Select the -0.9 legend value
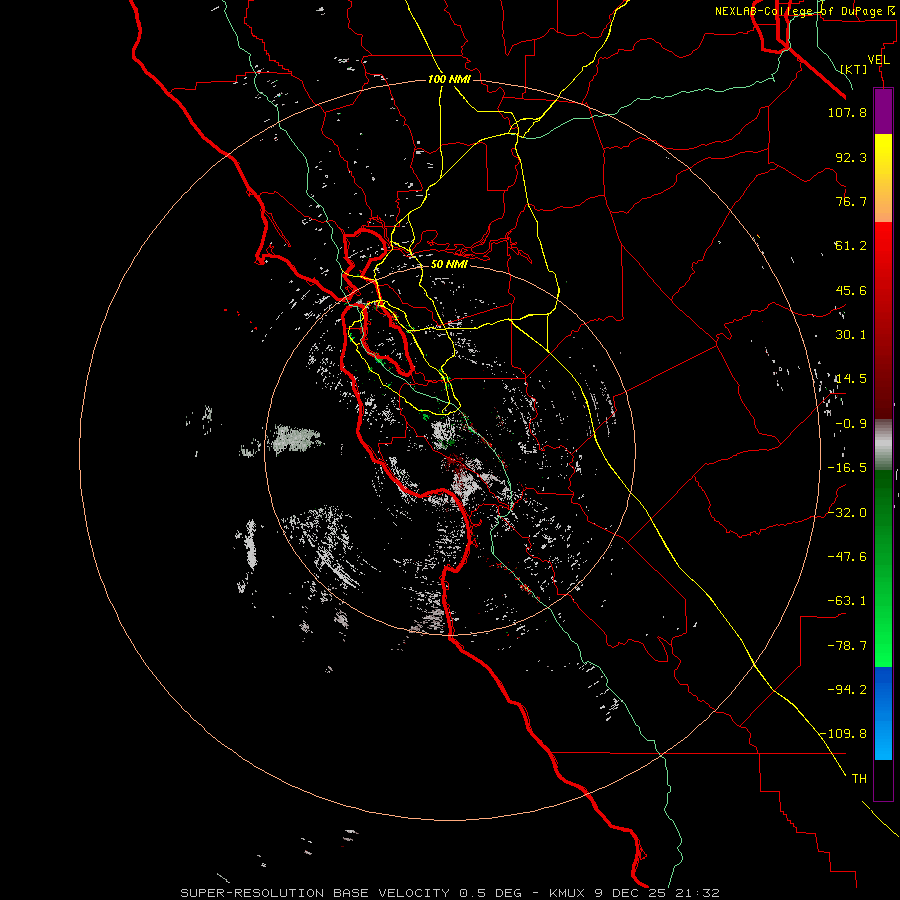The image size is (900, 900). click(851, 424)
